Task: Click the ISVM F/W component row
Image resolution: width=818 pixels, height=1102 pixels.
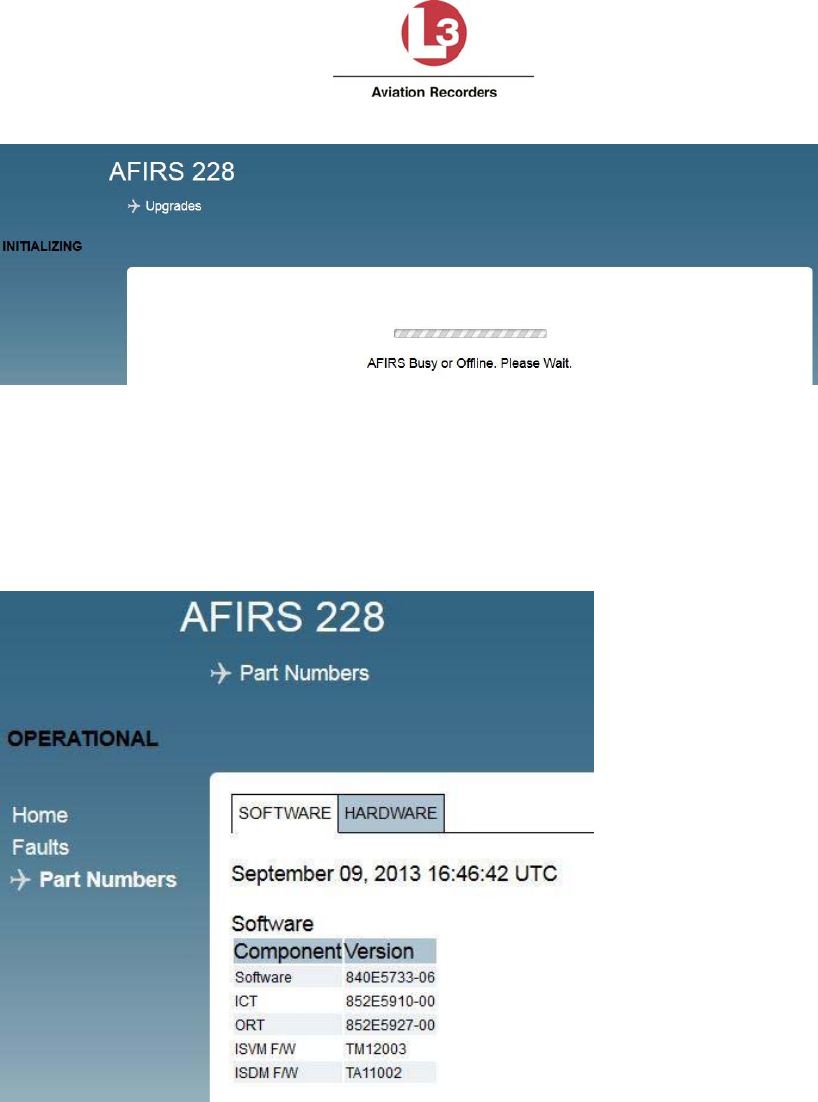Action: point(335,1049)
